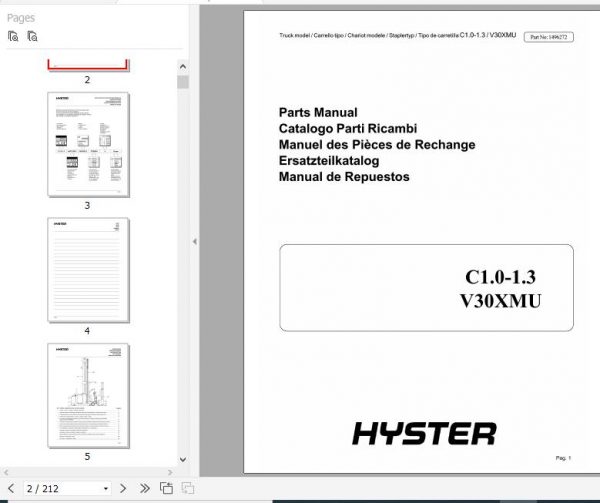
Task: Click the 'Pag. 1' footer text
Action: coord(563,458)
